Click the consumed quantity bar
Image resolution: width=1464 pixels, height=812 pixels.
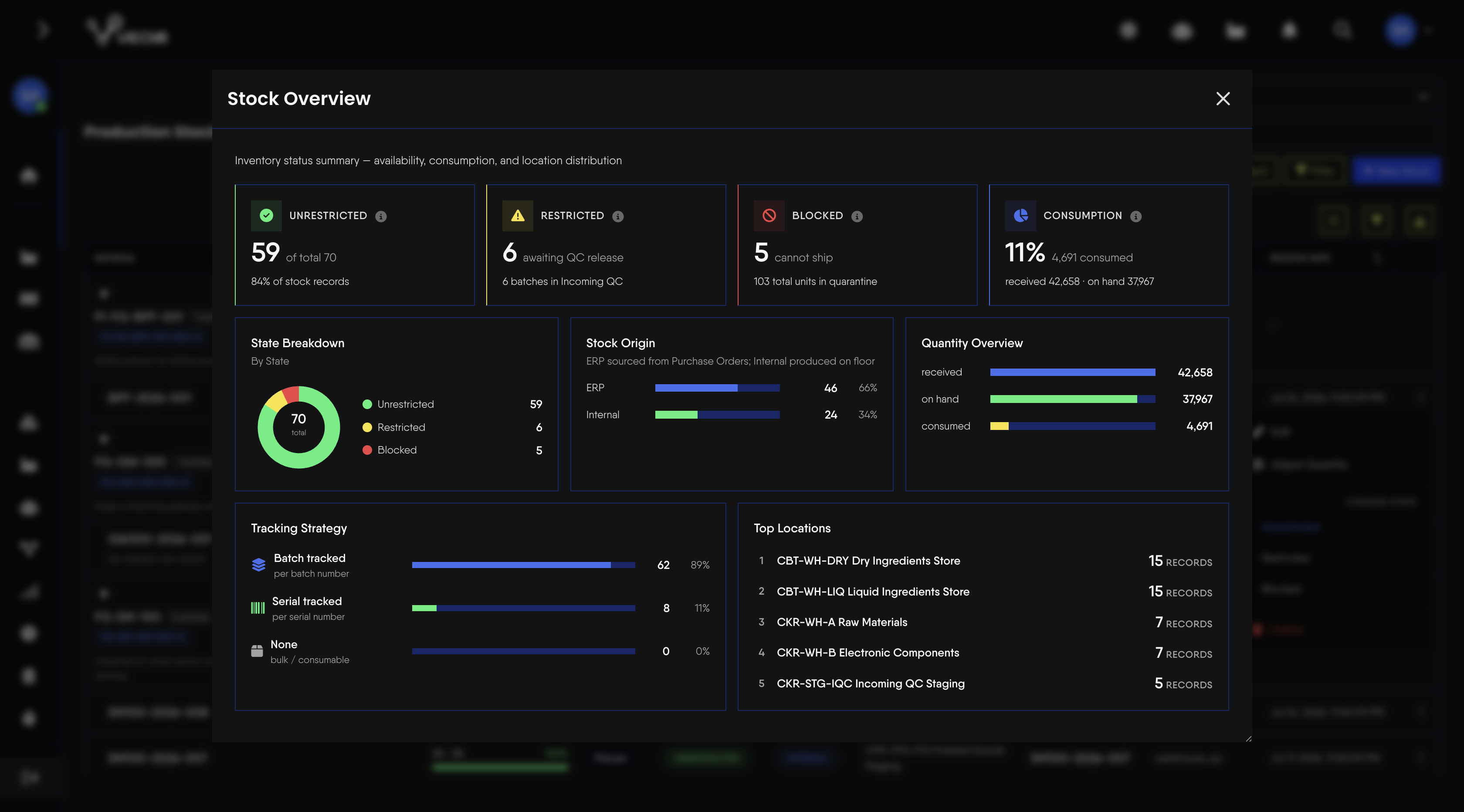(1072, 426)
